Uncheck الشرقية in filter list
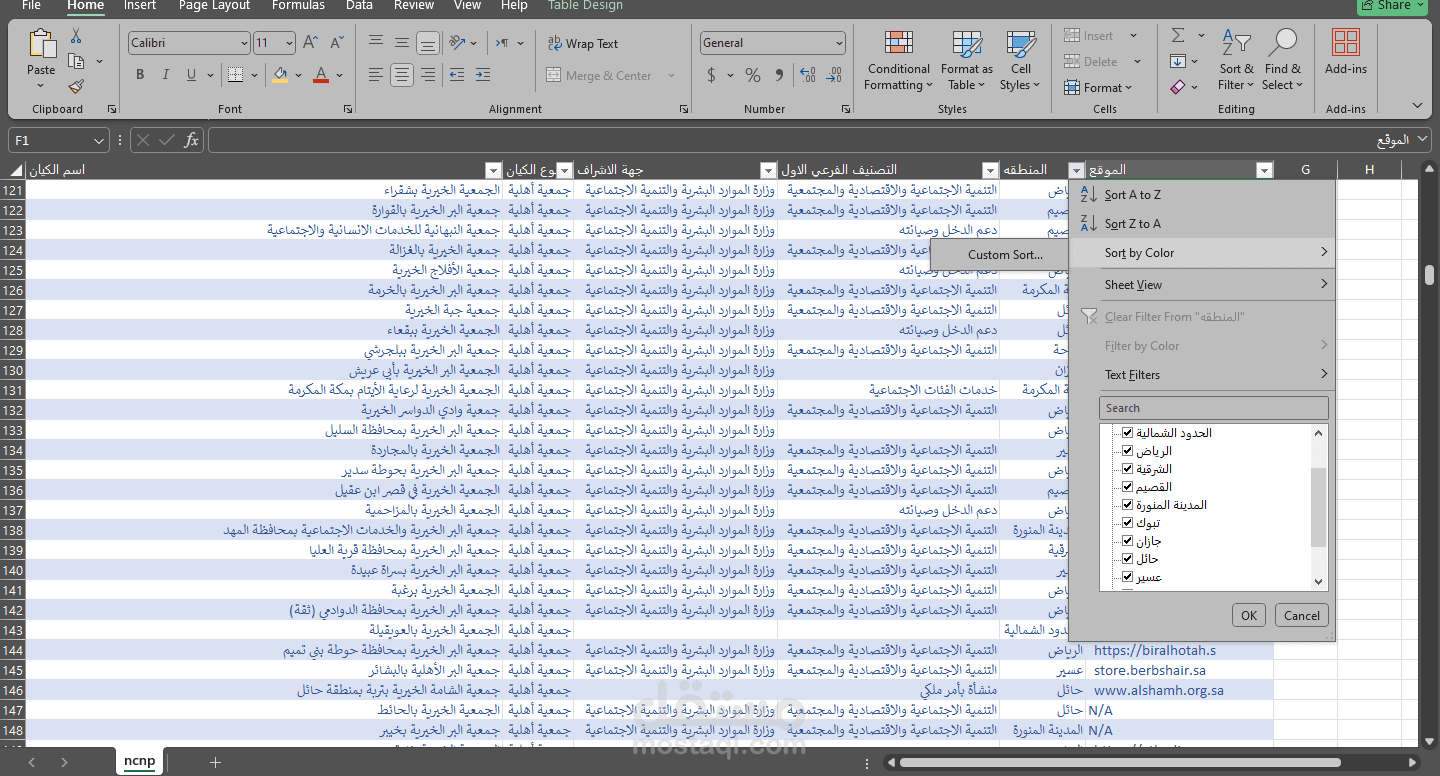The image size is (1440, 776). click(1128, 469)
